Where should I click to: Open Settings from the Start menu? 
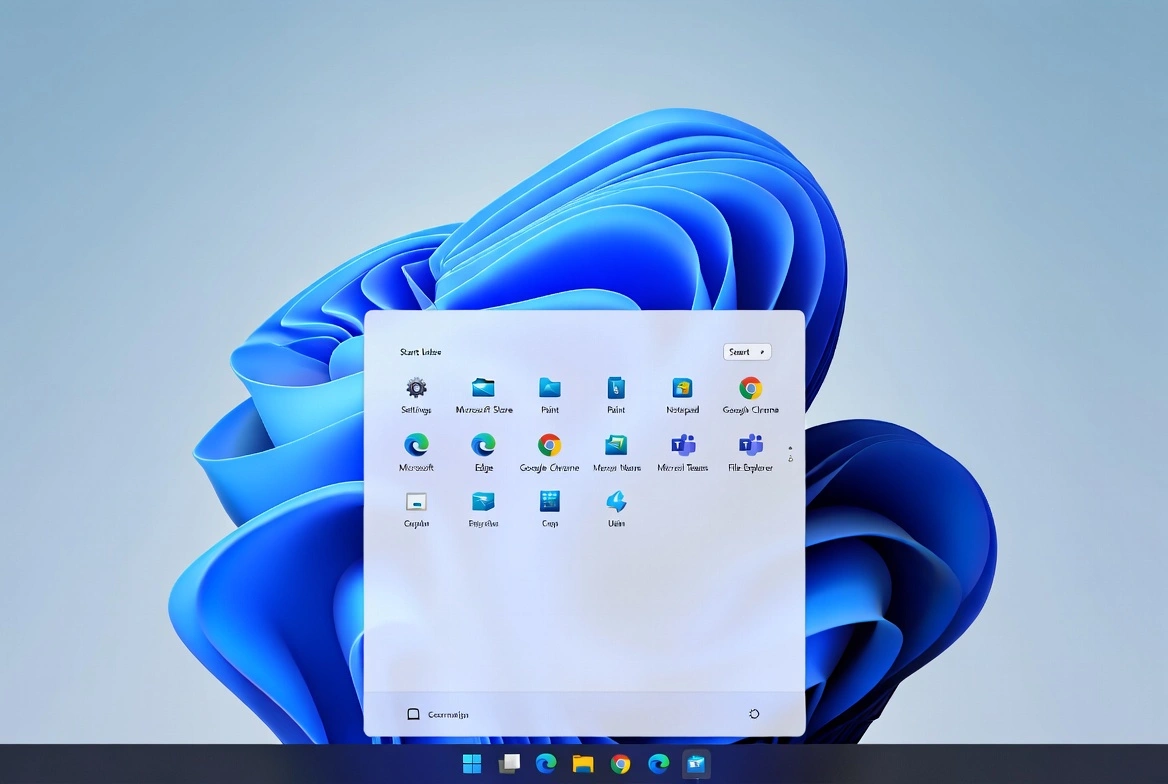[415, 390]
